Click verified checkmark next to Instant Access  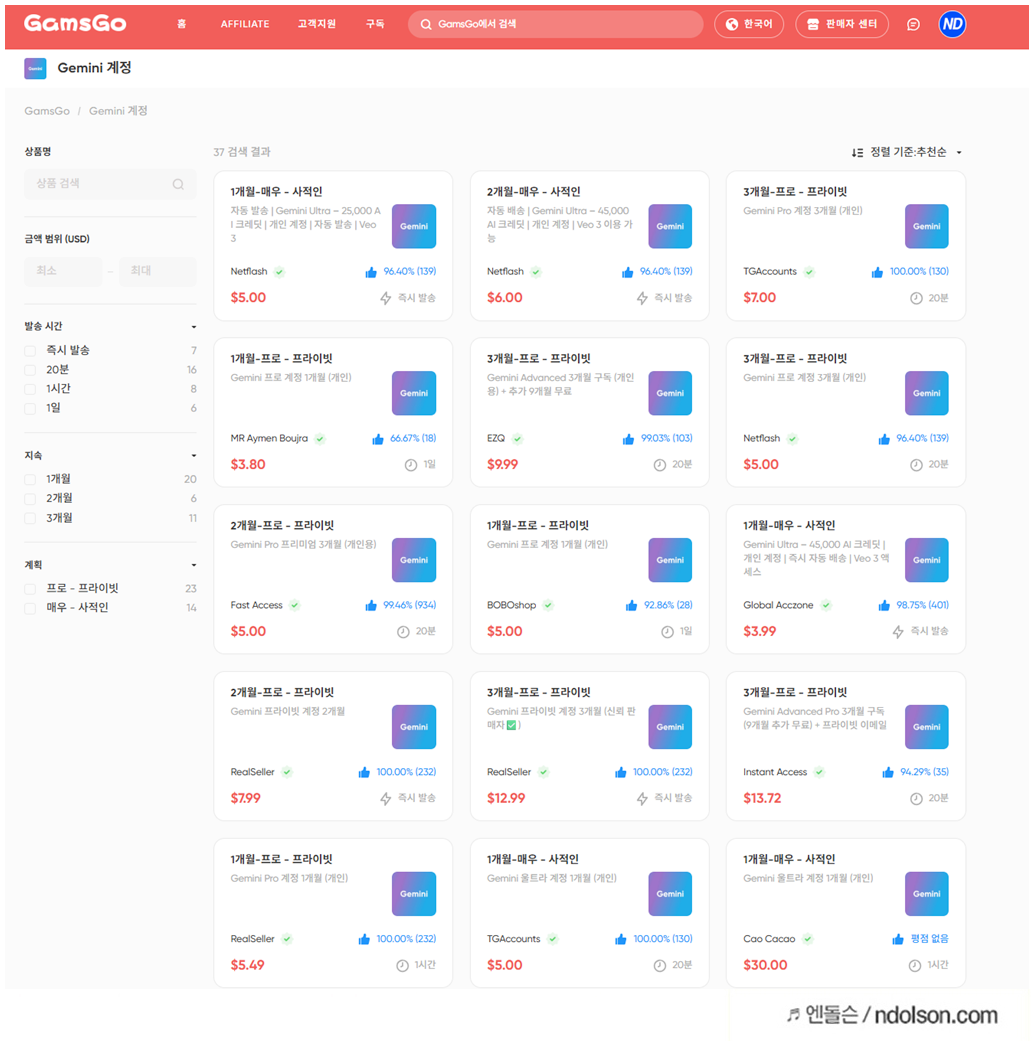[x=819, y=772]
